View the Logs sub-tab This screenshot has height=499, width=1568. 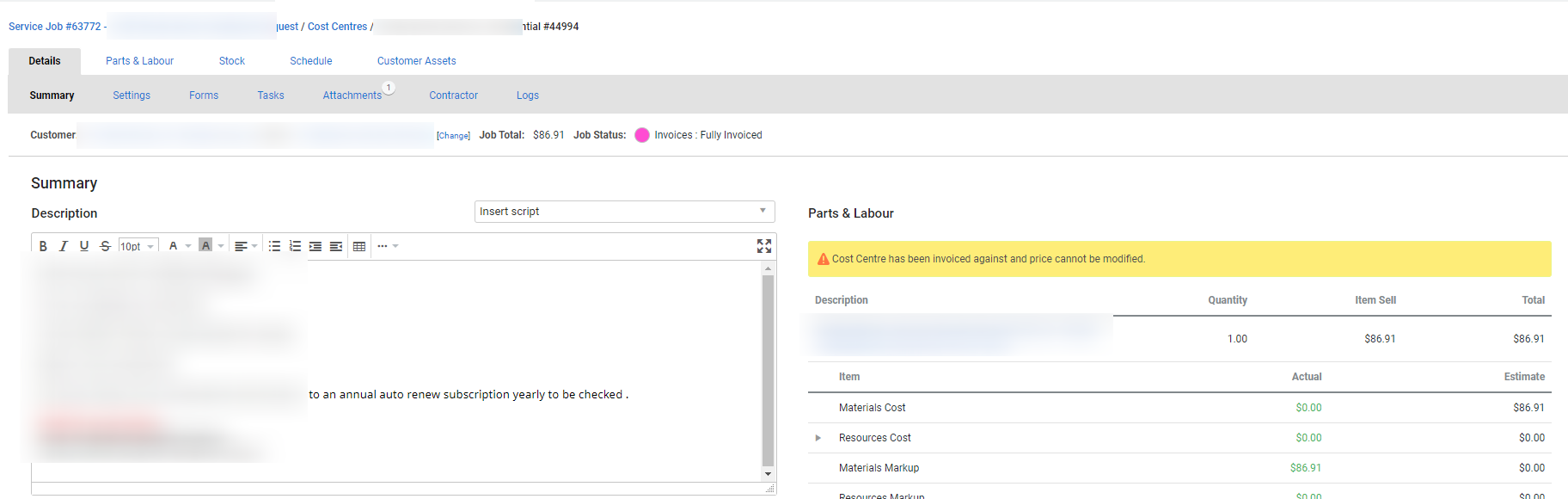(528, 95)
